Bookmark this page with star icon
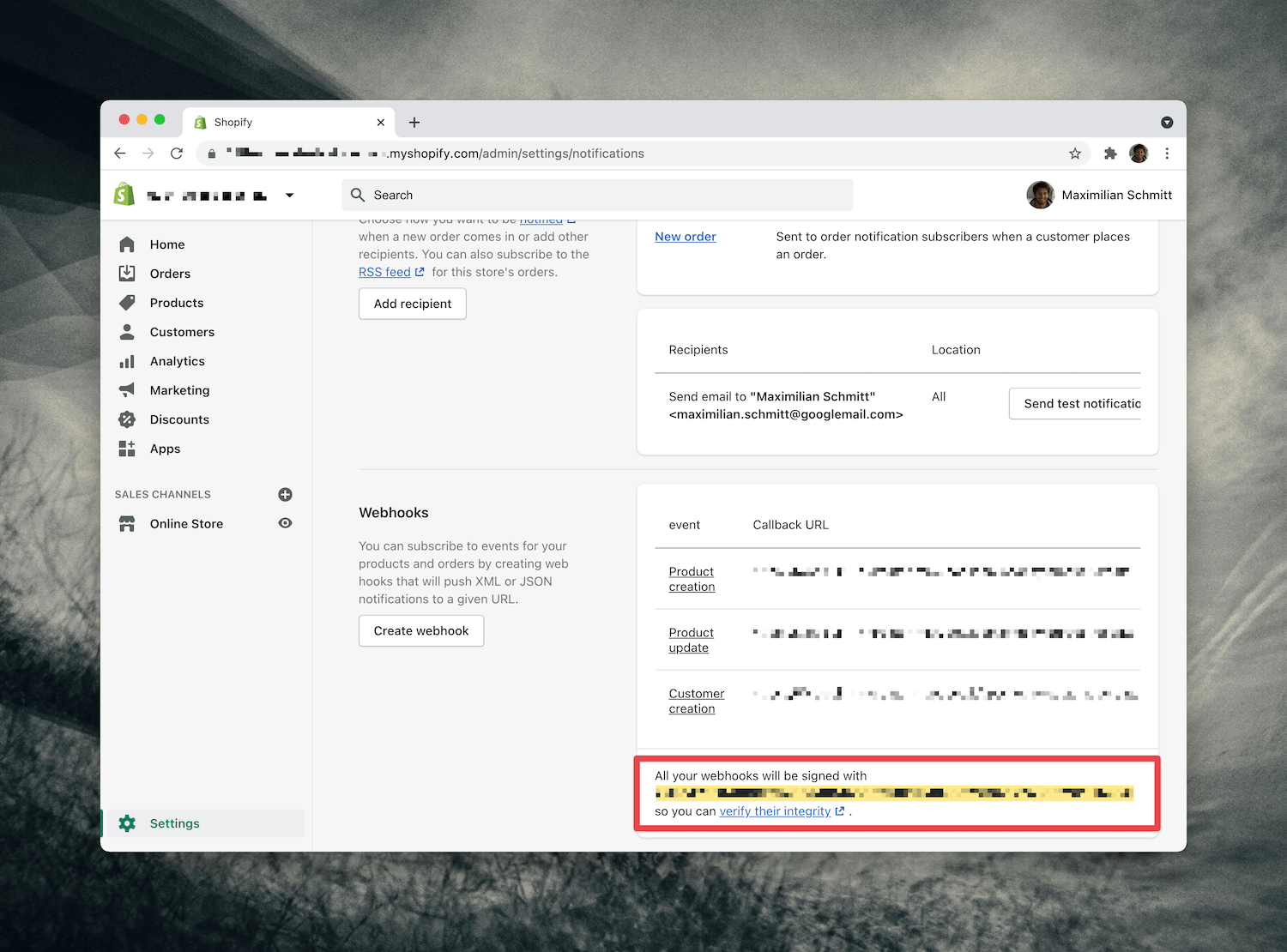1287x952 pixels. 1075,154
